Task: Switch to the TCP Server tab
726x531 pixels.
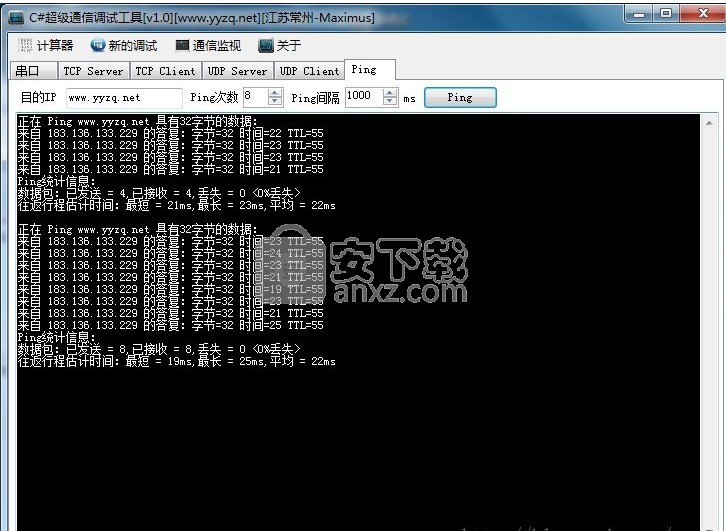Action: [x=93, y=70]
